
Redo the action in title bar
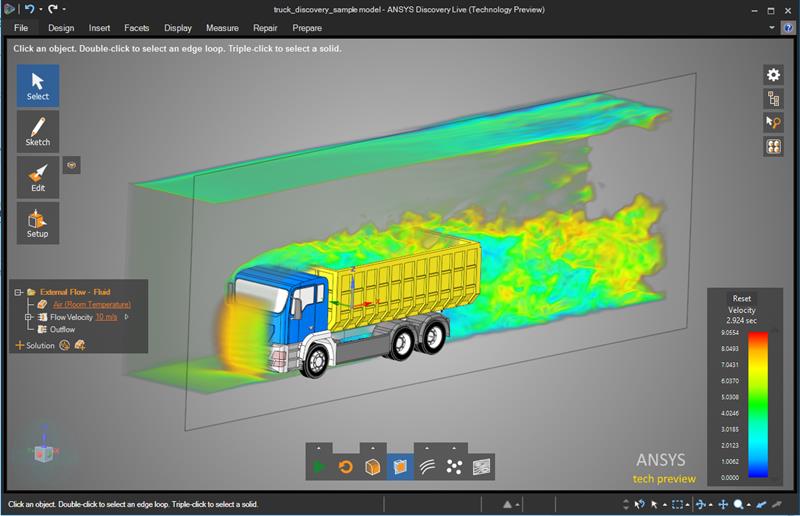tap(53, 9)
